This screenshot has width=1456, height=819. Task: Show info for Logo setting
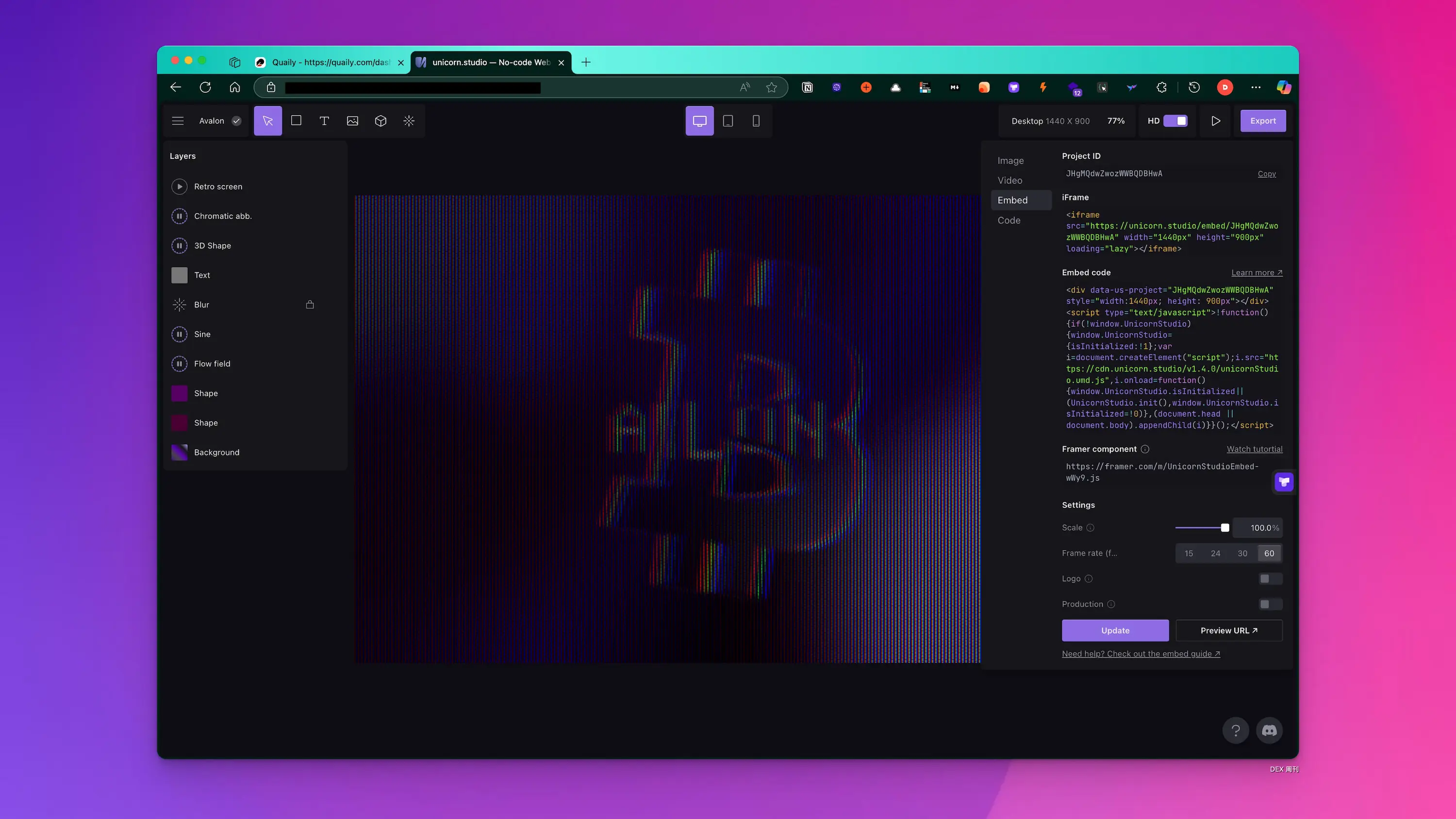click(x=1089, y=579)
